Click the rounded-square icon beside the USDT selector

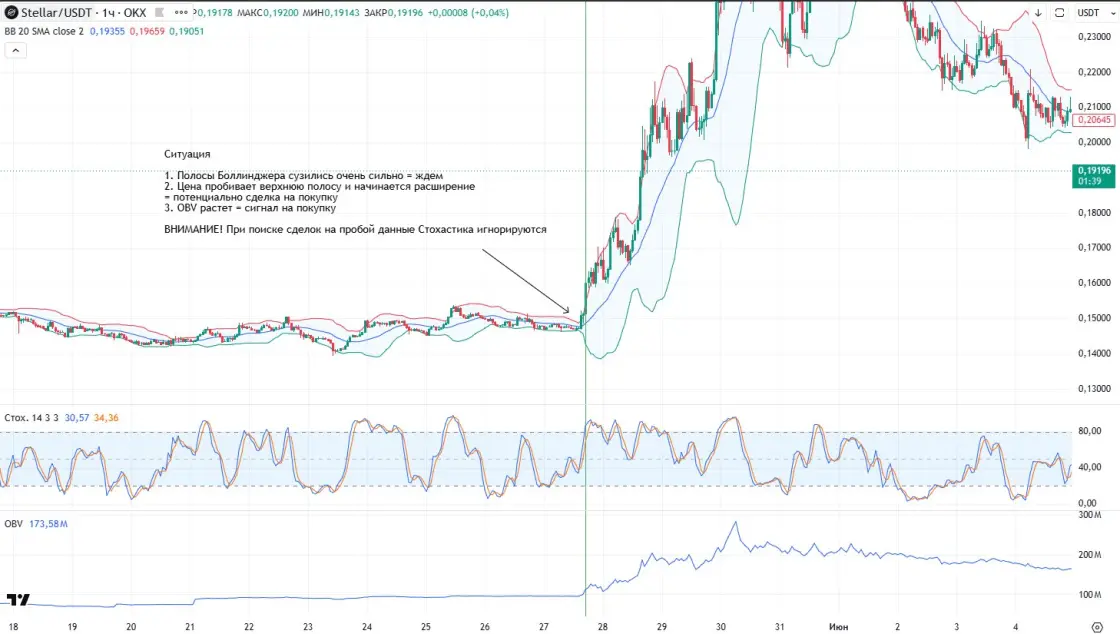pyautogui.click(x=1060, y=13)
